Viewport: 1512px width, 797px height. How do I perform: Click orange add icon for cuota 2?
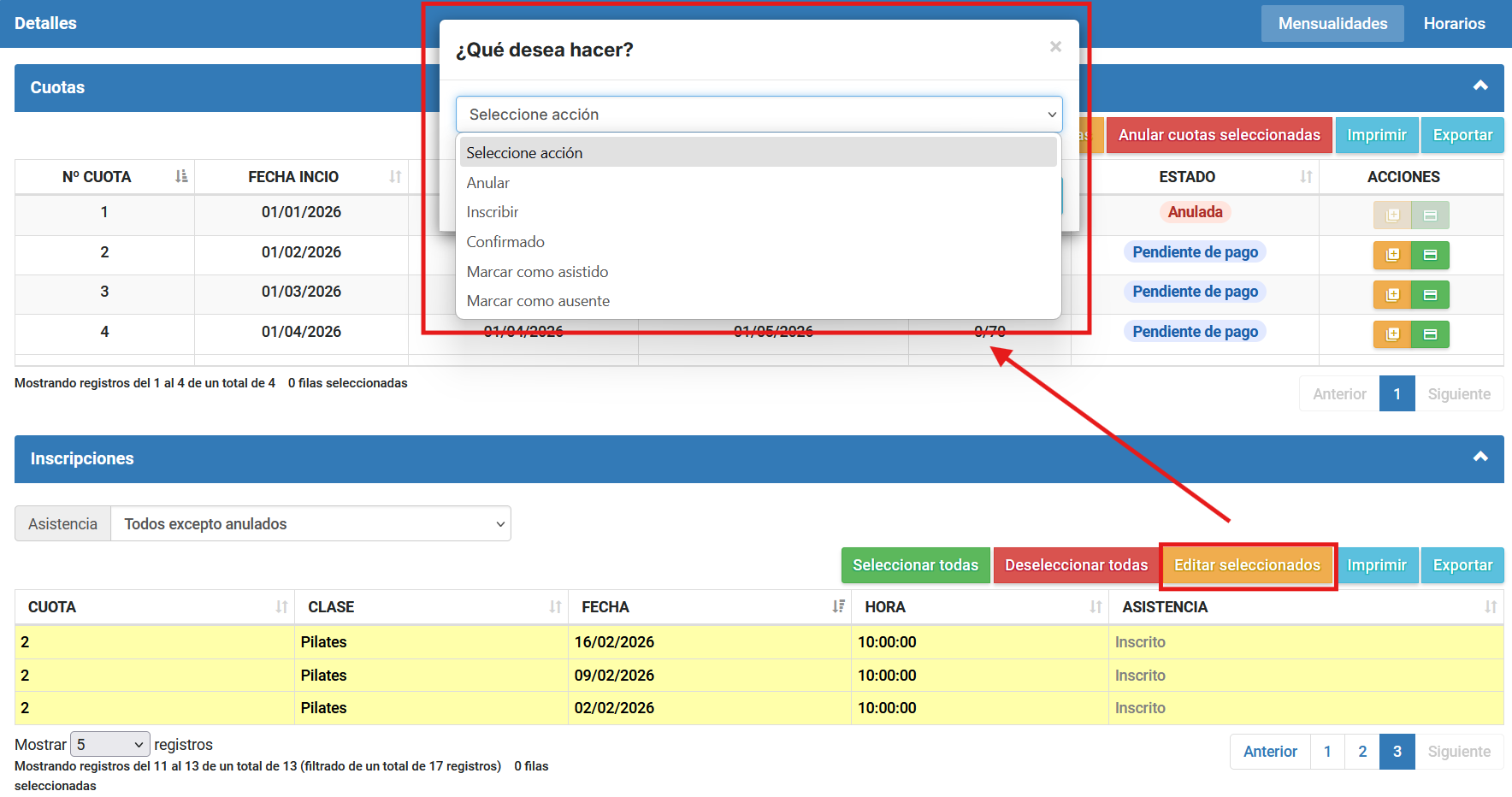[1391, 255]
